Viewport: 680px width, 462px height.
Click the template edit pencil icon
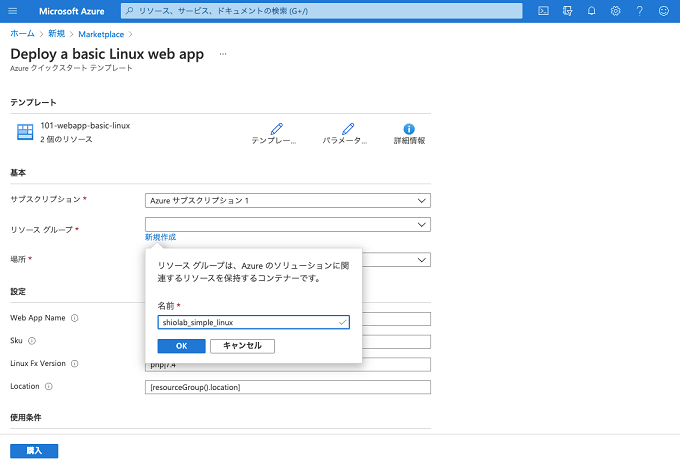(276, 129)
